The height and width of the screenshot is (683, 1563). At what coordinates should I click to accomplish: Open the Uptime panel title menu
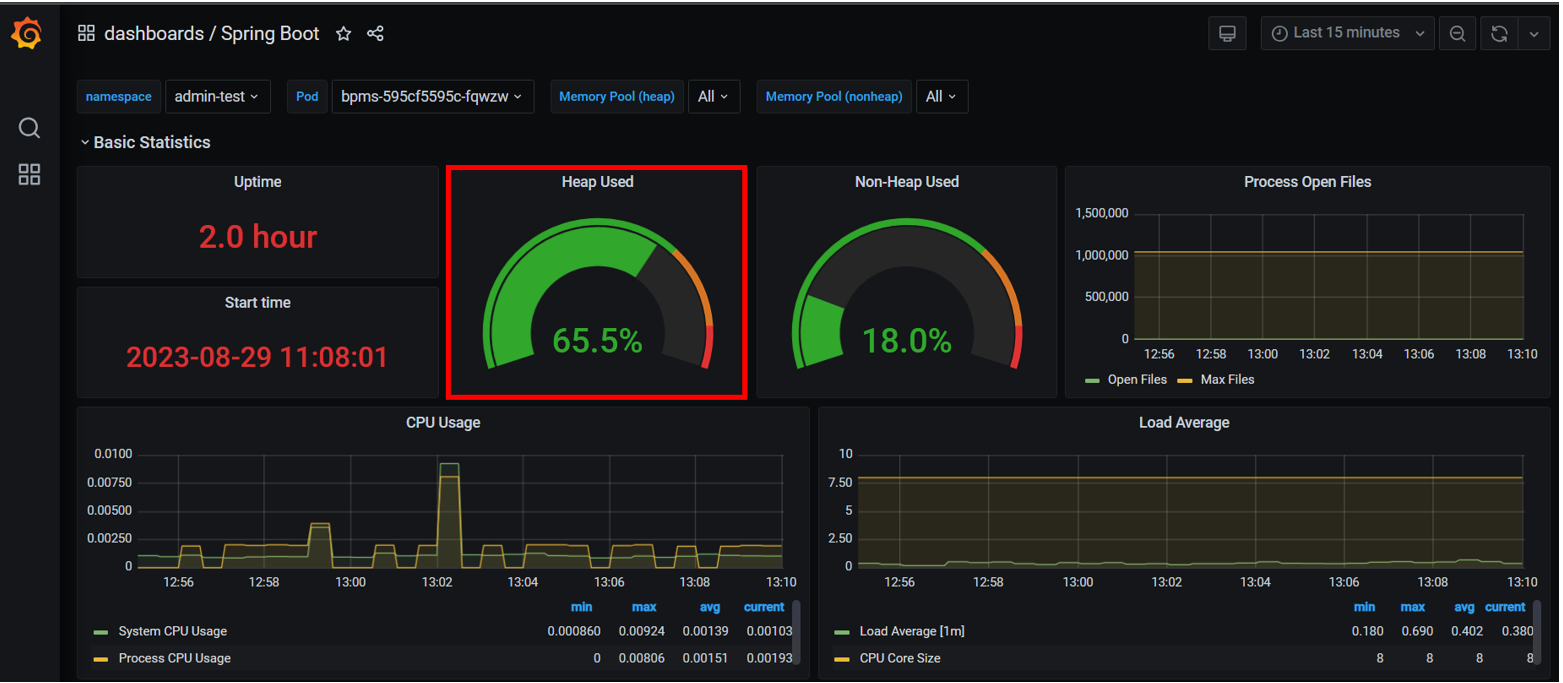(x=258, y=182)
